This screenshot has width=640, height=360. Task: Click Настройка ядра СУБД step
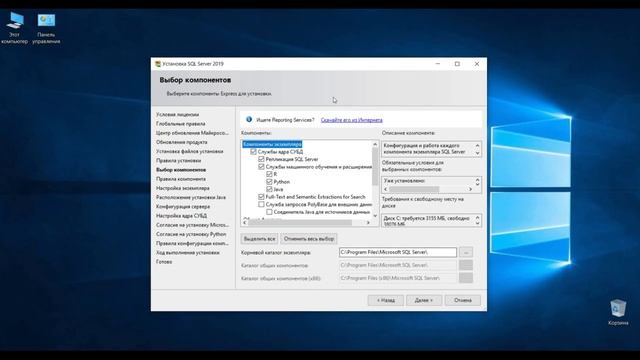coord(181,216)
